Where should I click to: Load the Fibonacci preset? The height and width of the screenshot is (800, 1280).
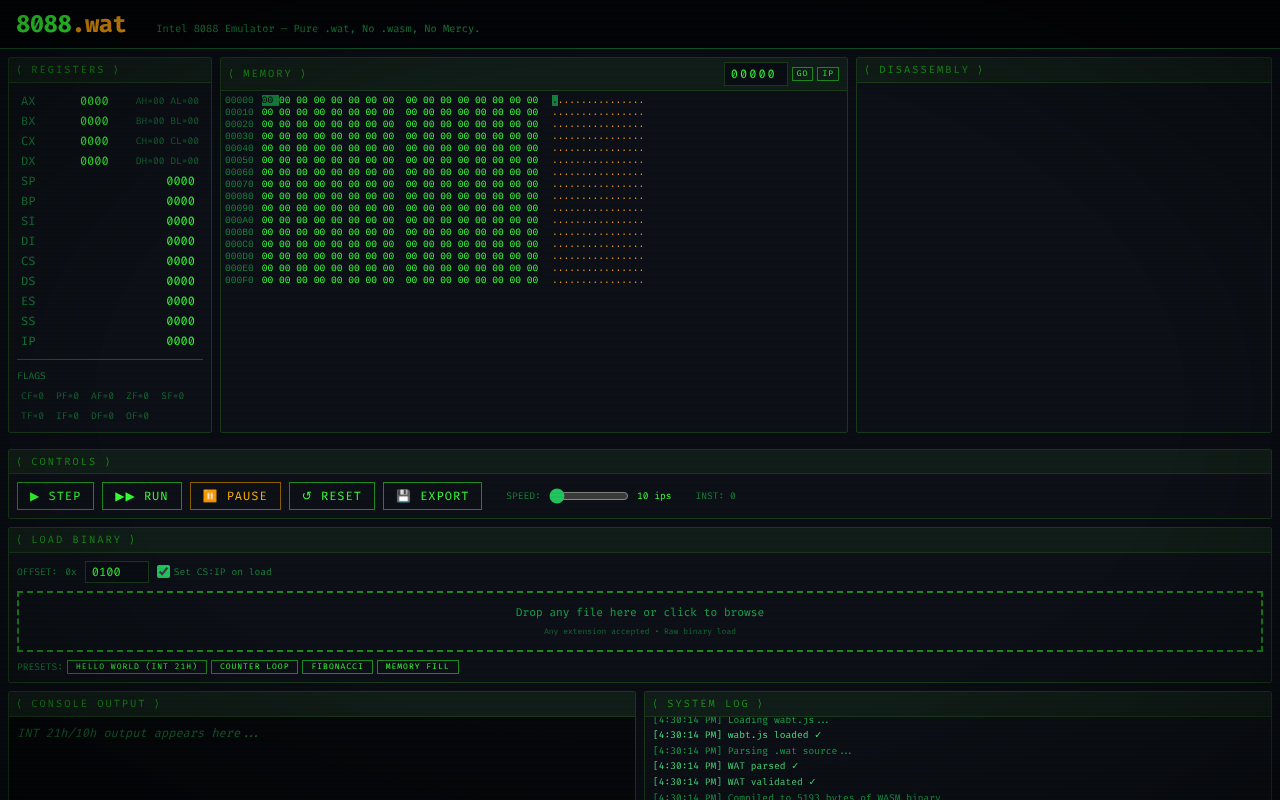pyautogui.click(x=337, y=667)
